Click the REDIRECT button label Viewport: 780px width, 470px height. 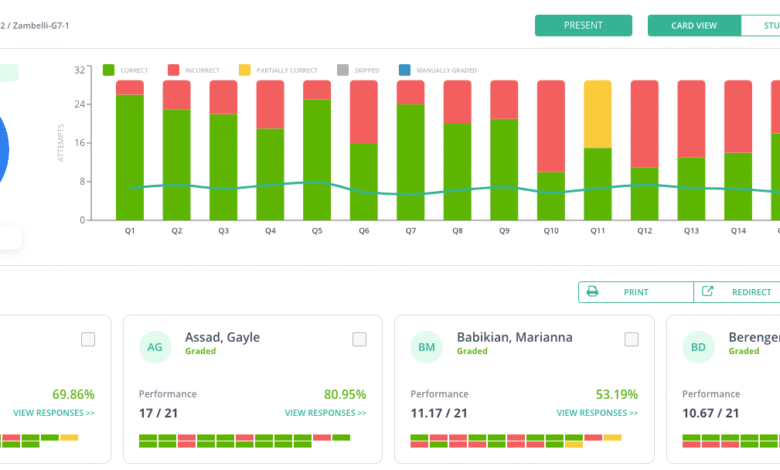(751, 292)
